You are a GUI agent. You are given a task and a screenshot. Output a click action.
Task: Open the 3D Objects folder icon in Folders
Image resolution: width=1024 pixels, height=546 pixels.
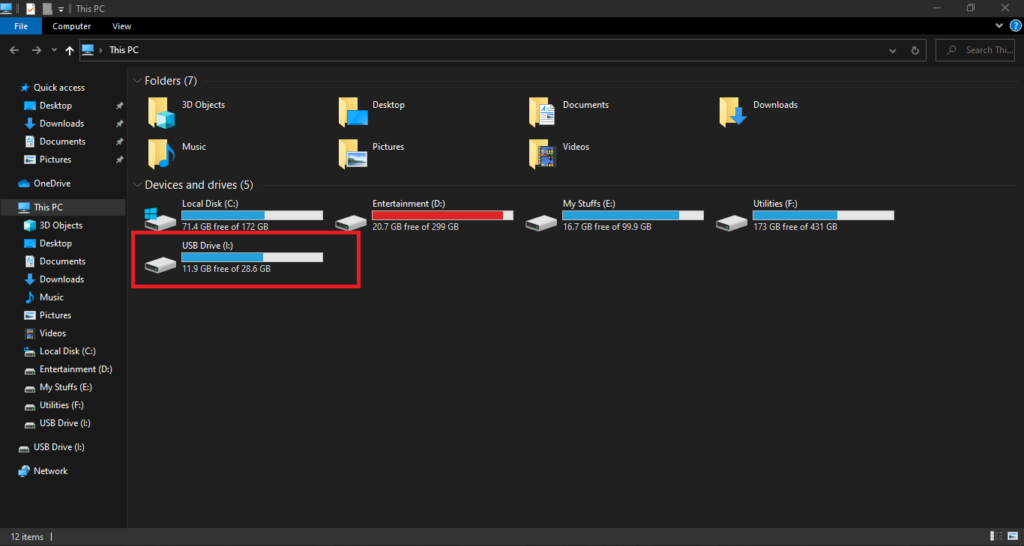[x=161, y=112]
